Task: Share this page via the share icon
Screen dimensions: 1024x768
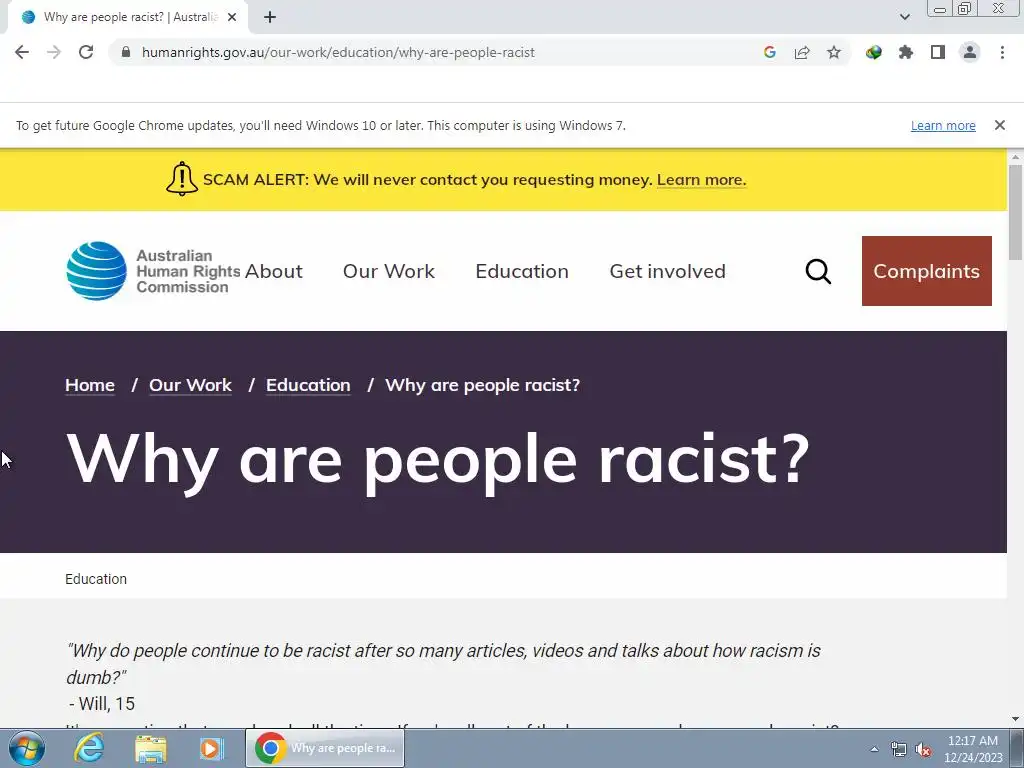Action: 802,52
